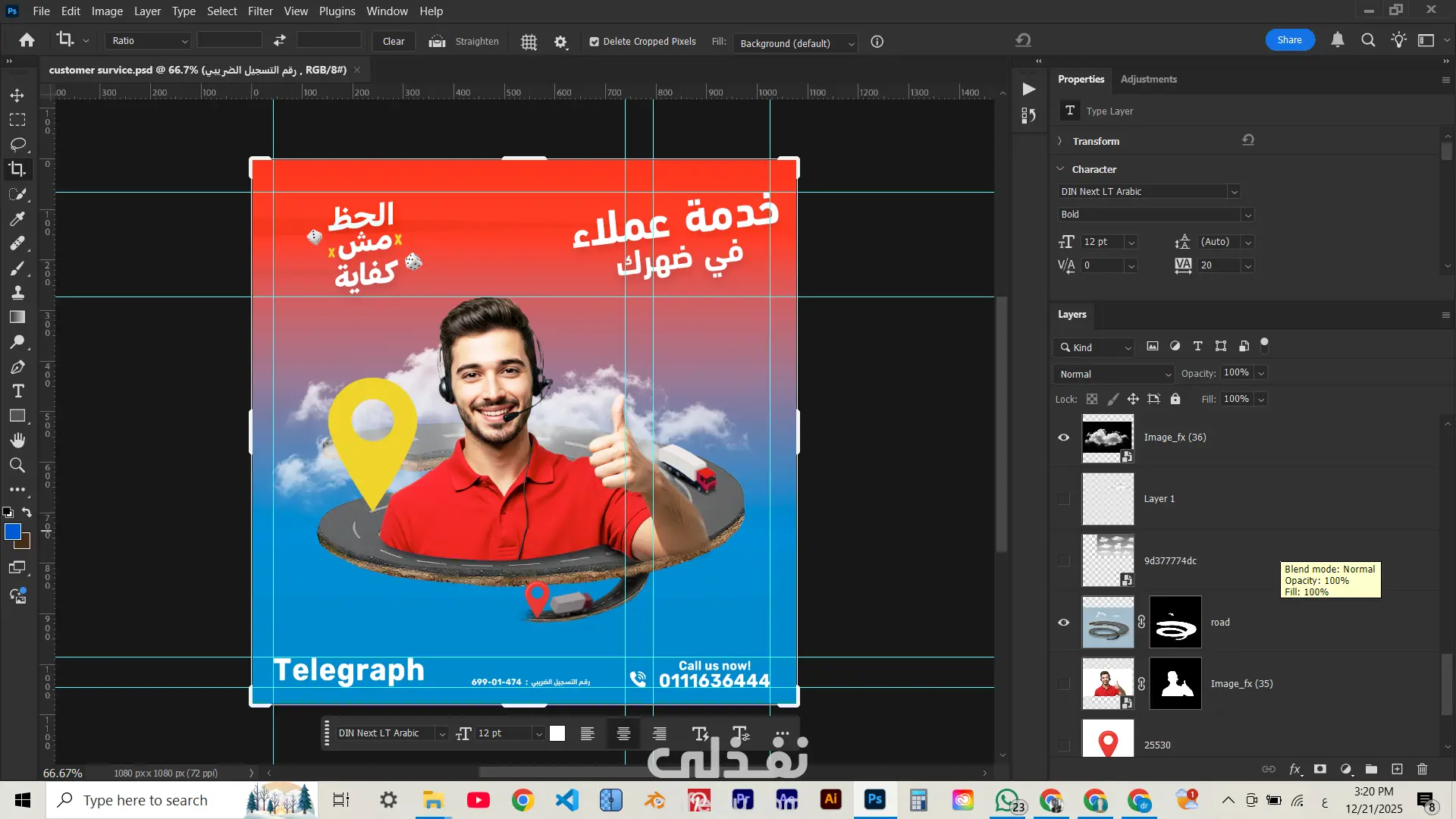1456x819 pixels.
Task: Switch to the Adjustments tab
Action: tap(1148, 79)
